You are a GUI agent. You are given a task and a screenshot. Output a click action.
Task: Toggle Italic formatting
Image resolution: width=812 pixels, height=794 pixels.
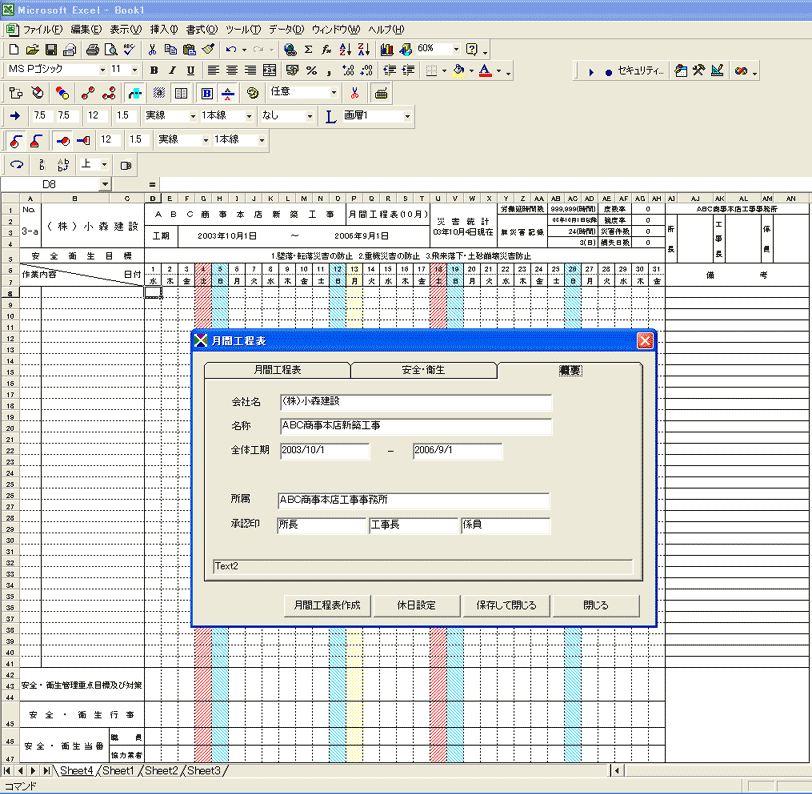coord(172,70)
